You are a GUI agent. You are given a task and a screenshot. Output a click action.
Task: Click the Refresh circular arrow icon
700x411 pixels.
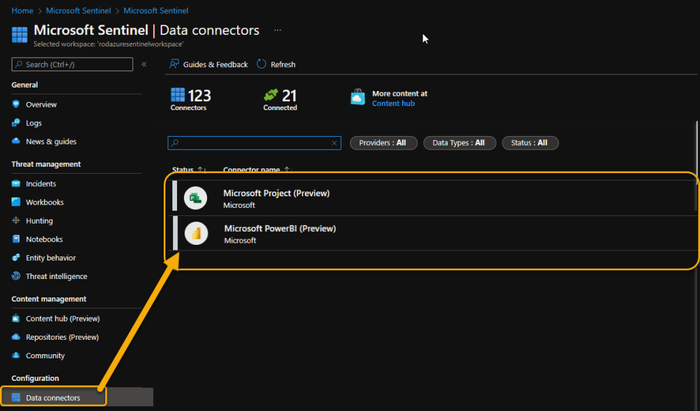coord(261,64)
